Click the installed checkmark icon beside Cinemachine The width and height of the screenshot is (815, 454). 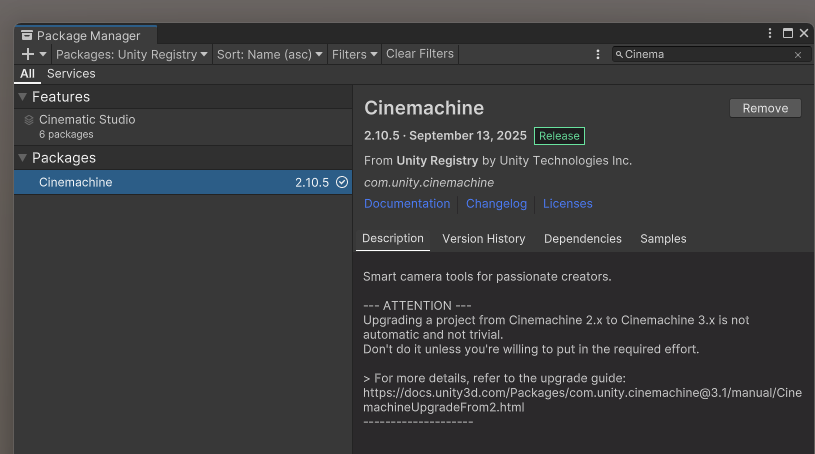point(342,182)
